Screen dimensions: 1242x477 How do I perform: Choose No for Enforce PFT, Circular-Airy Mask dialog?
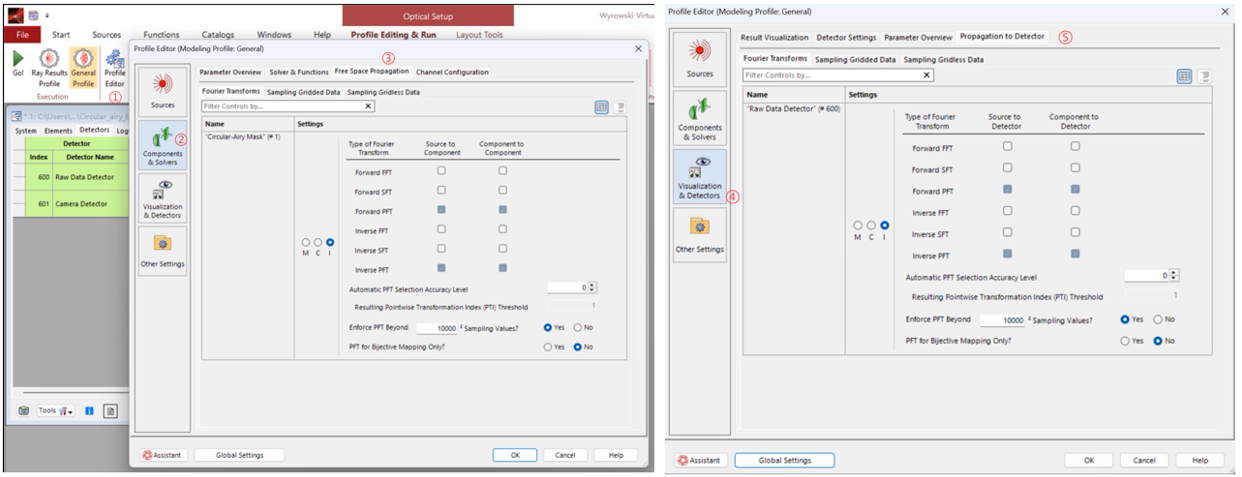[x=578, y=327]
